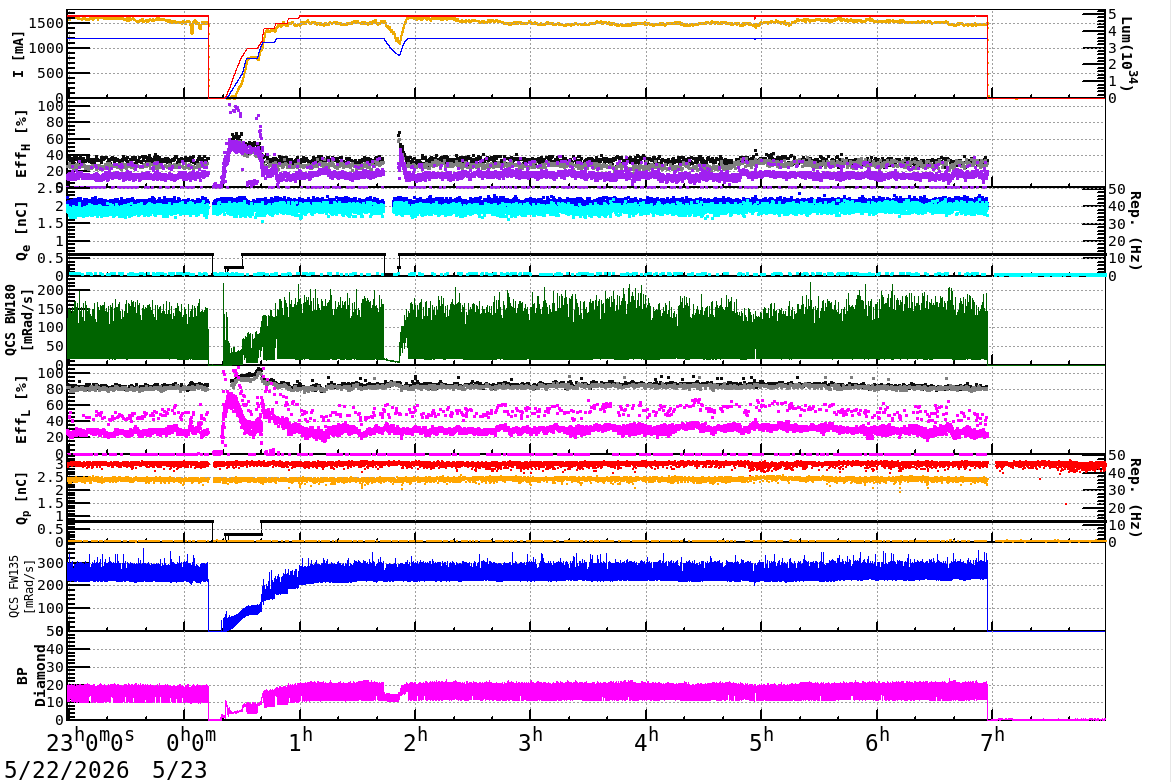
Task: Select the "3h" time tick label
Action: pyautogui.click(x=531, y=741)
